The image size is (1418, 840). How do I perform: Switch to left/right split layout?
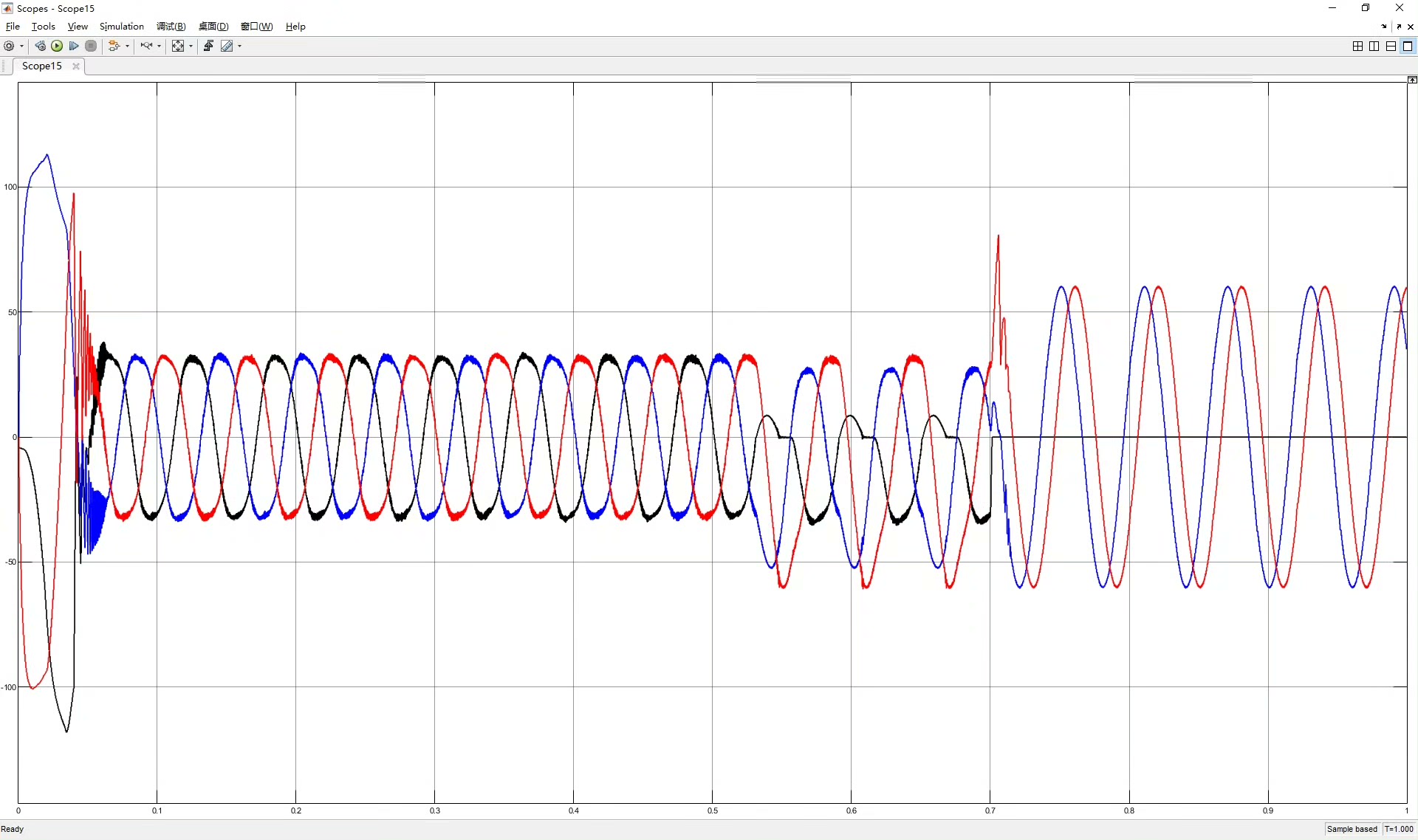point(1374,46)
